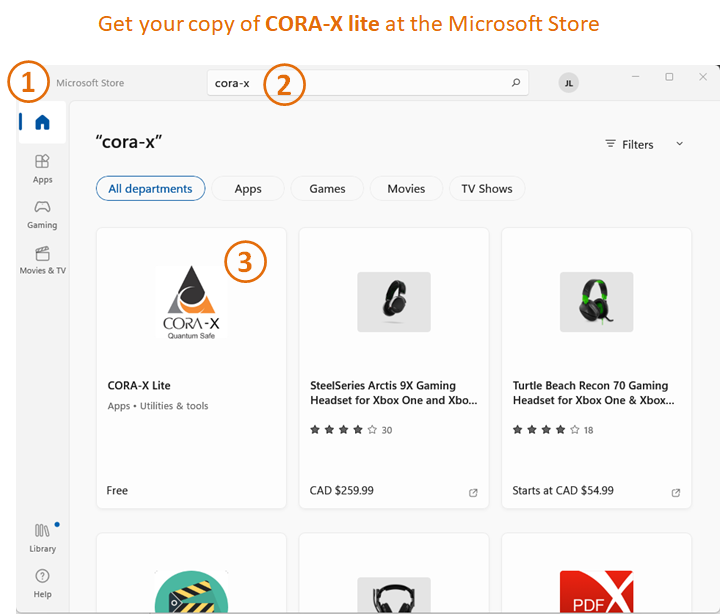
Task: Click the Microsoft Store title text
Action: [x=90, y=83]
